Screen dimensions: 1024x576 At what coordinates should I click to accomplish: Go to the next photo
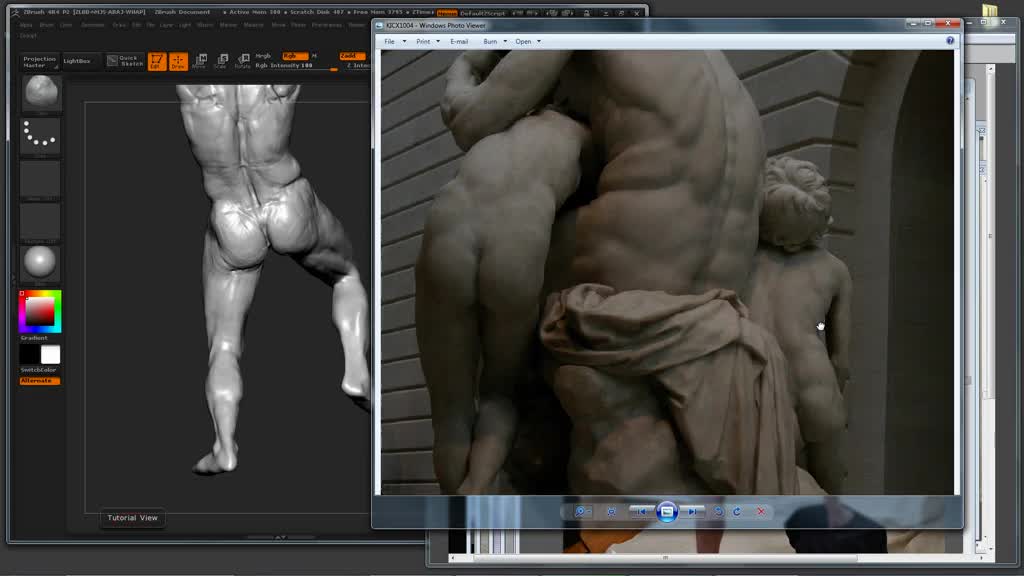[x=693, y=512]
